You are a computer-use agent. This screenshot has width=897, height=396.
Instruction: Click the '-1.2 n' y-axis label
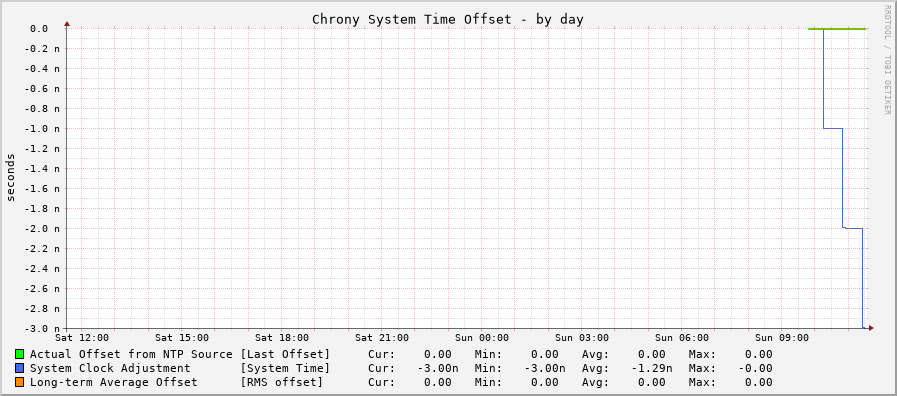[x=42, y=149]
